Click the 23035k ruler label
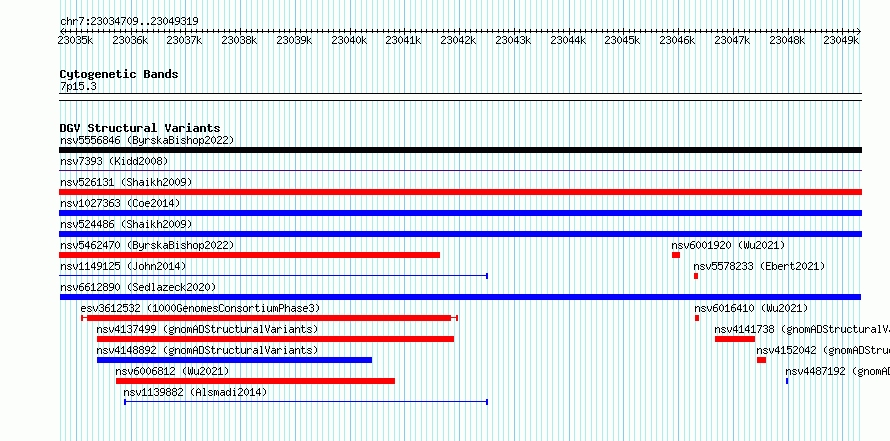This screenshot has height=441, width=890. (76, 40)
